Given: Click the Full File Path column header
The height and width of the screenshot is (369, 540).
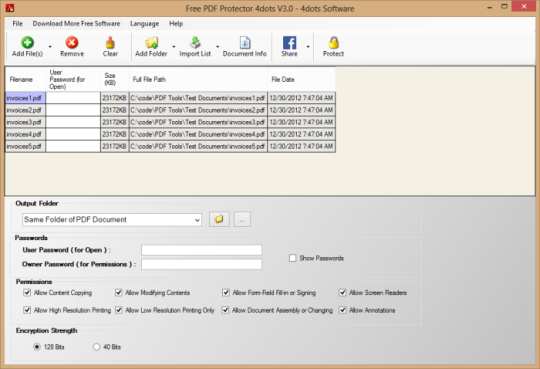Looking at the screenshot, I should pos(198,79).
